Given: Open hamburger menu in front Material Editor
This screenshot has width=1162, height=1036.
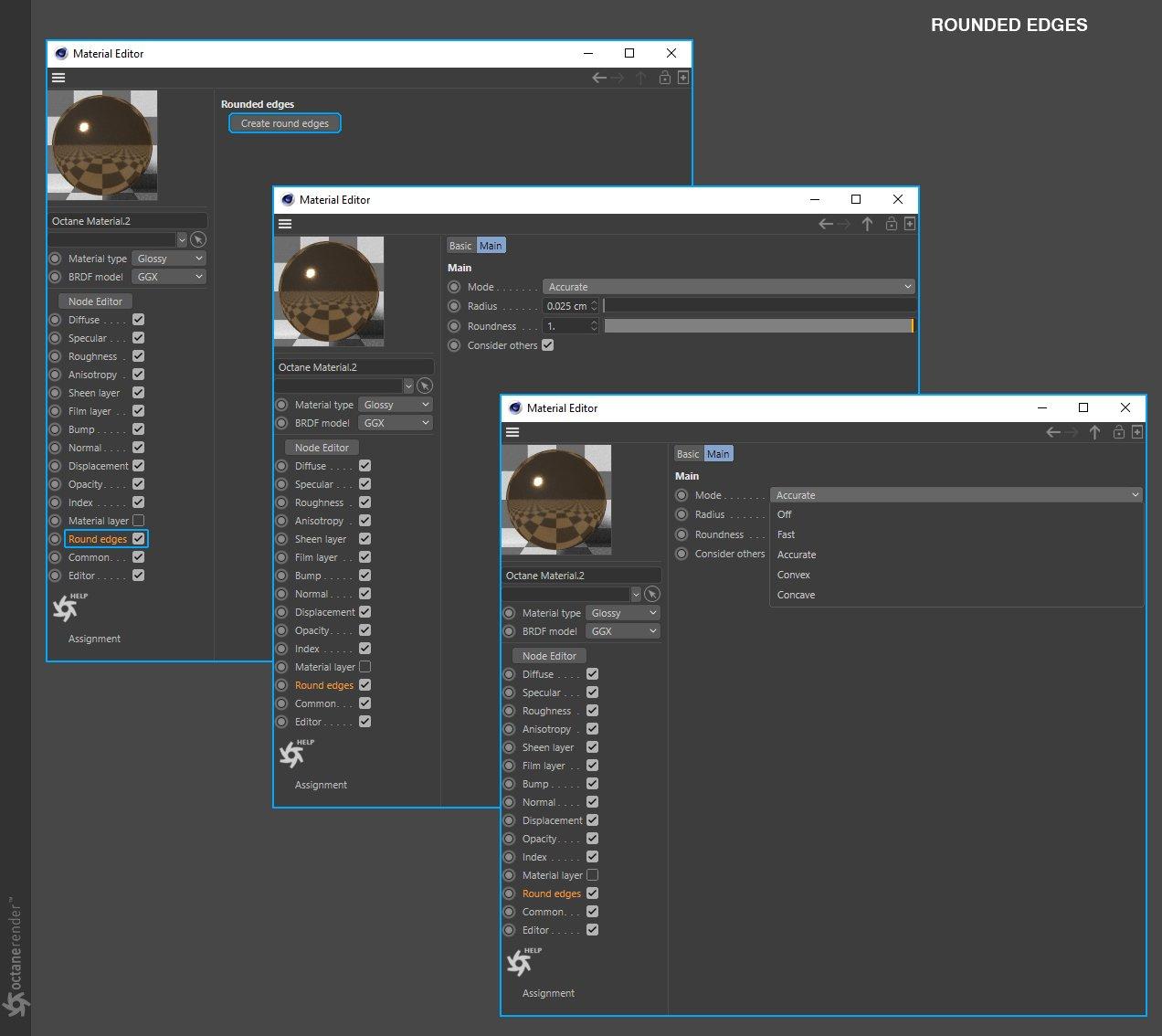Looking at the screenshot, I should (512, 432).
